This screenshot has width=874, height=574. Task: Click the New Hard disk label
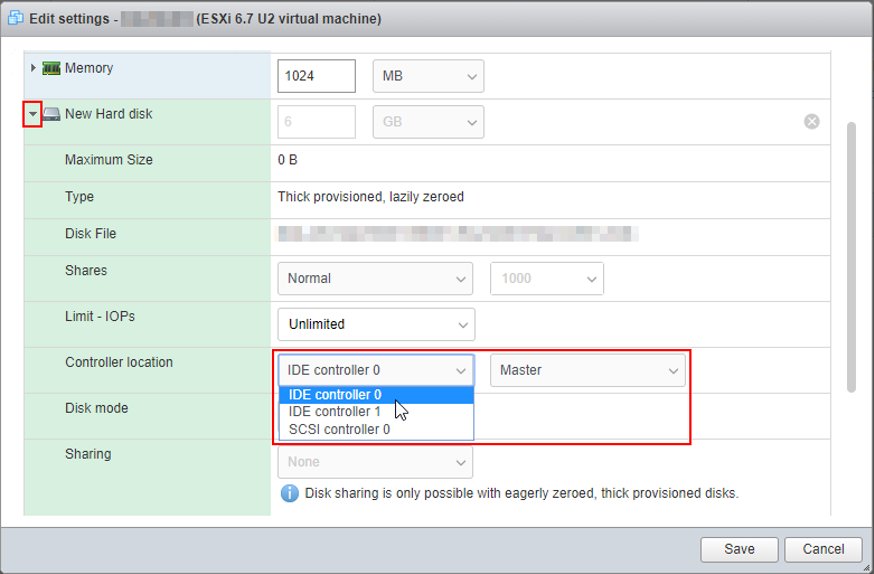pos(109,114)
